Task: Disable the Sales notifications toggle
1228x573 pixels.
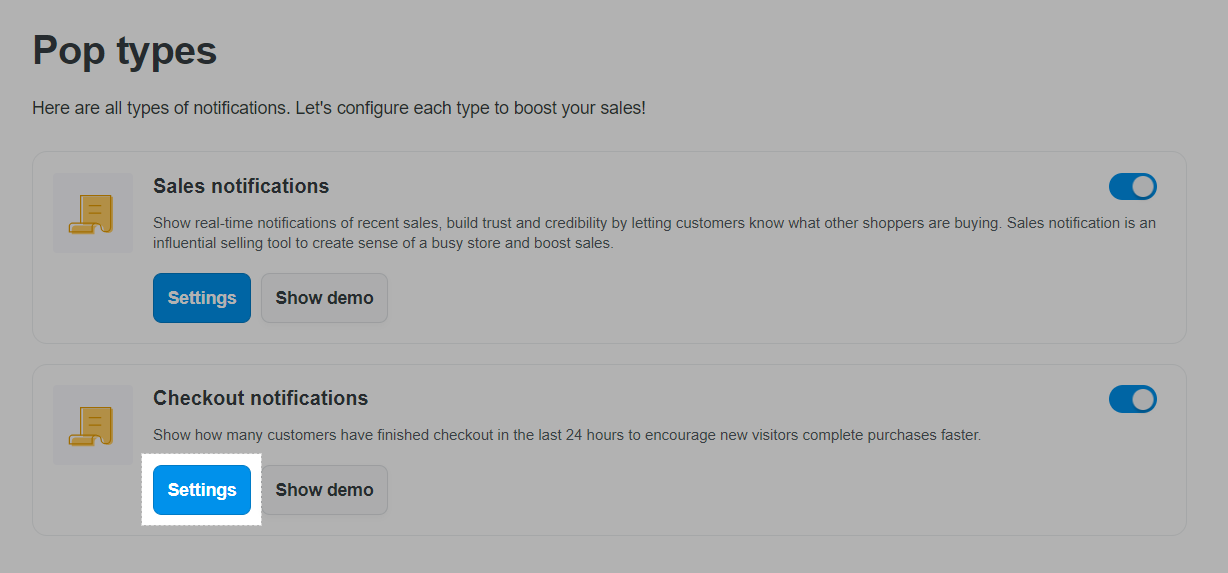Action: point(1132,187)
